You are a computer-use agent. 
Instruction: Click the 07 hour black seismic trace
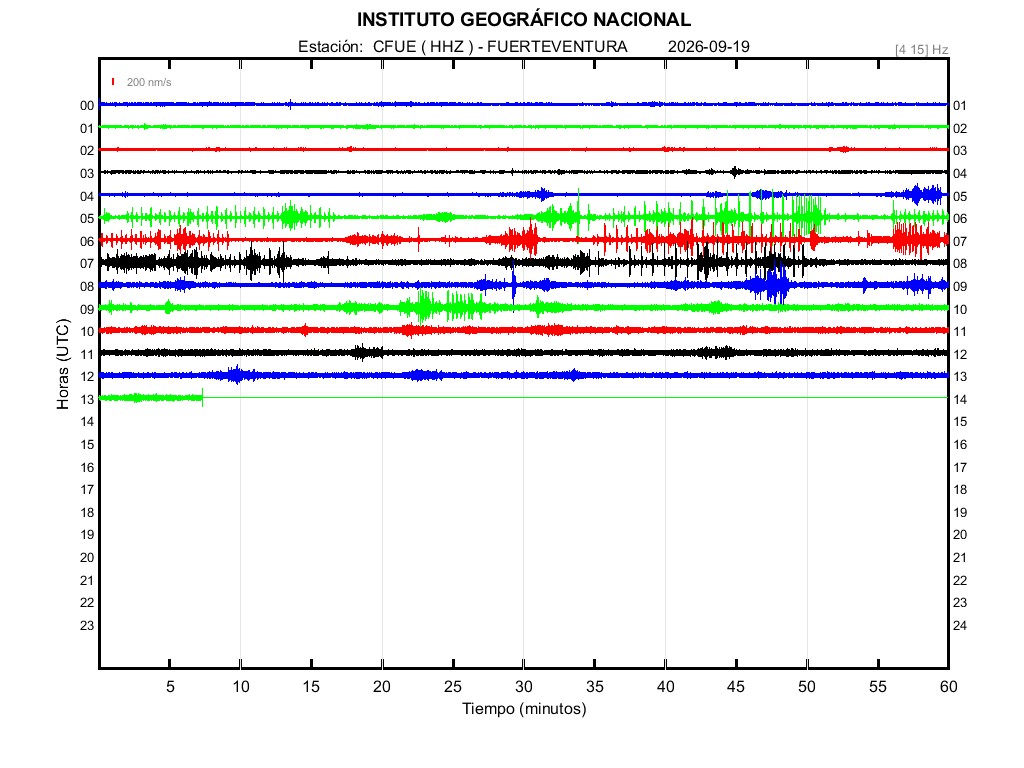tap(523, 263)
